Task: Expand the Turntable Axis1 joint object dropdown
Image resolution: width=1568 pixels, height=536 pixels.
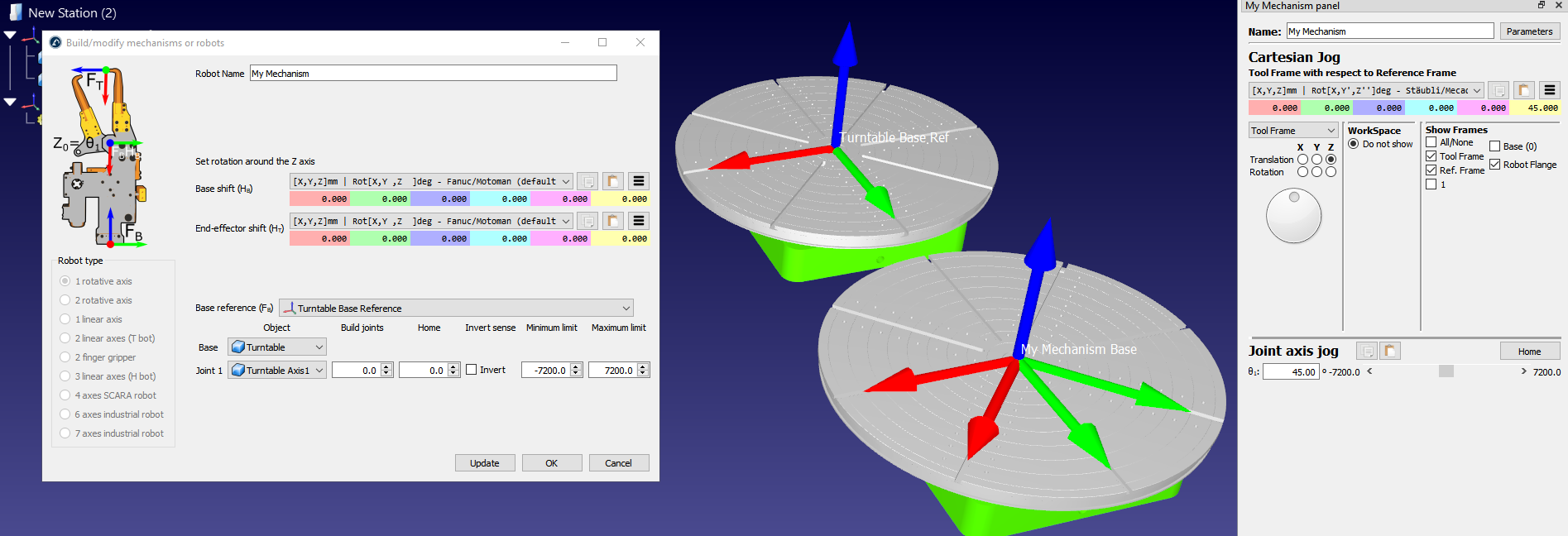Action: point(278,370)
